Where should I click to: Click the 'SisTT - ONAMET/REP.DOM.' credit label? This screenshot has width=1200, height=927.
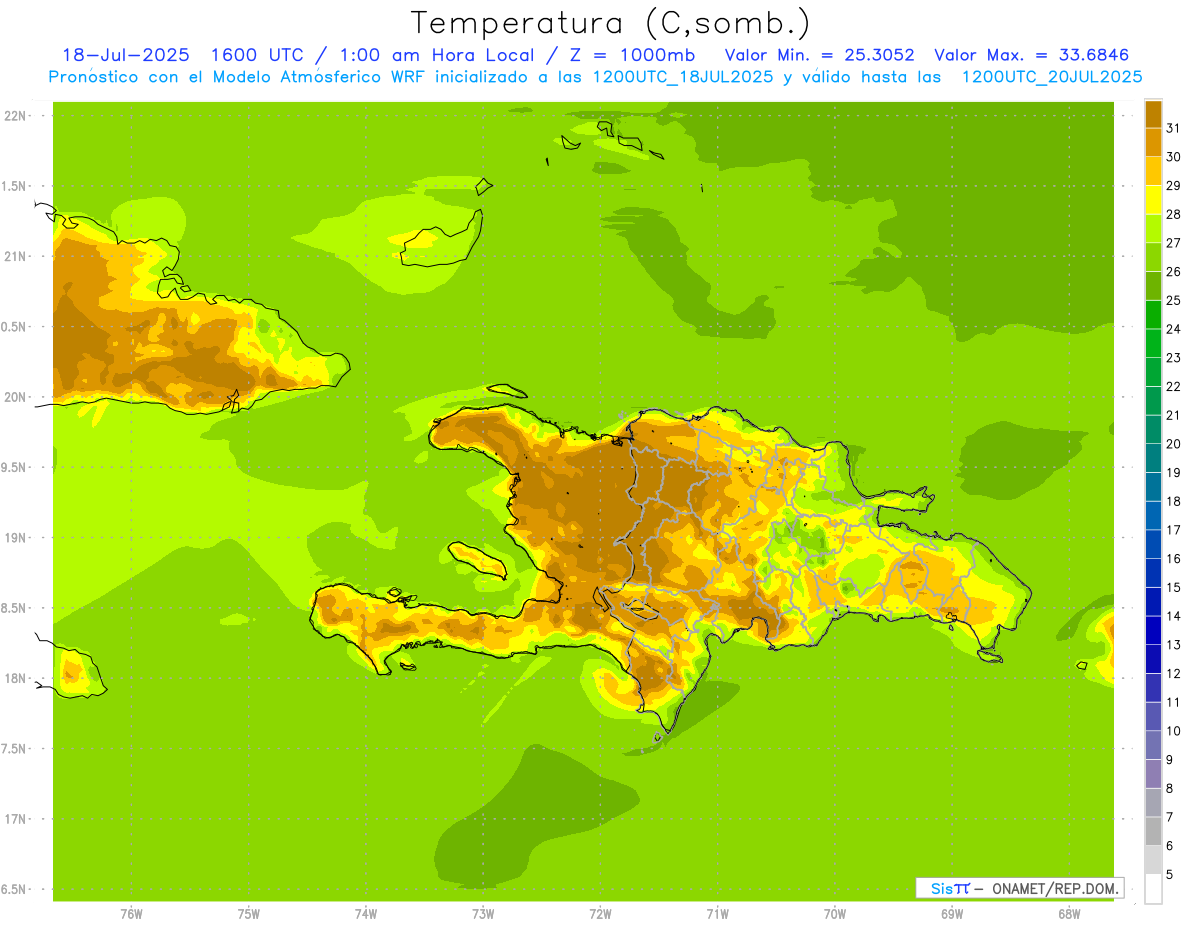[1020, 888]
